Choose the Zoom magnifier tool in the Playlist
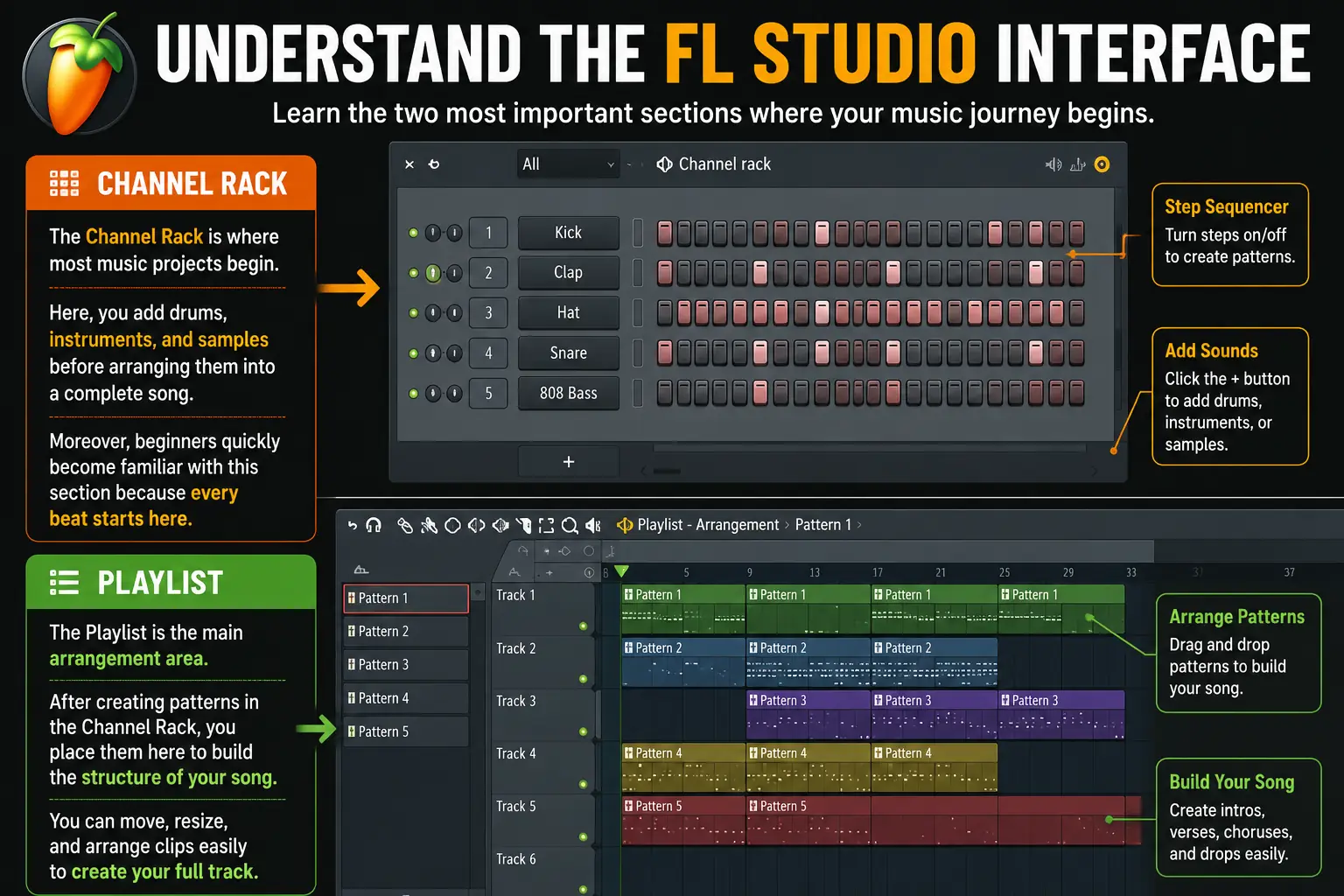Screen dimensions: 1344x896 pyautogui.click(x=570, y=525)
